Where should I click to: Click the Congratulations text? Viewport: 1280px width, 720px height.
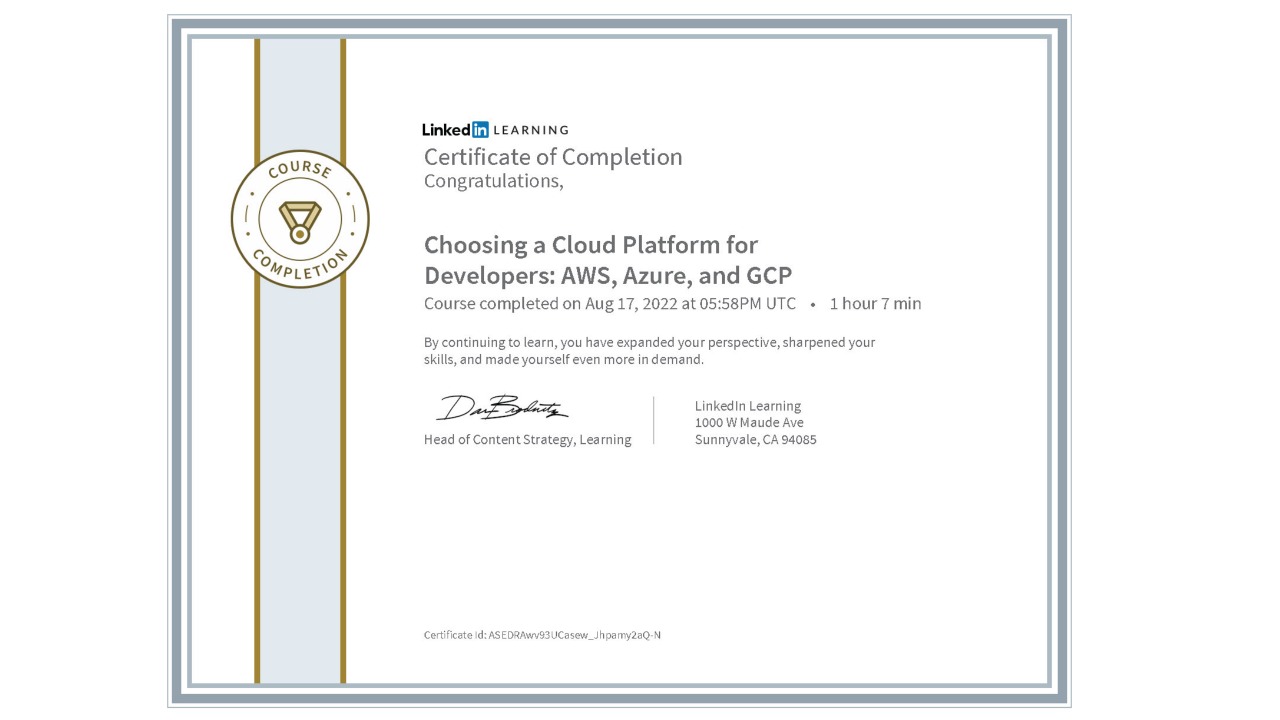(493, 181)
